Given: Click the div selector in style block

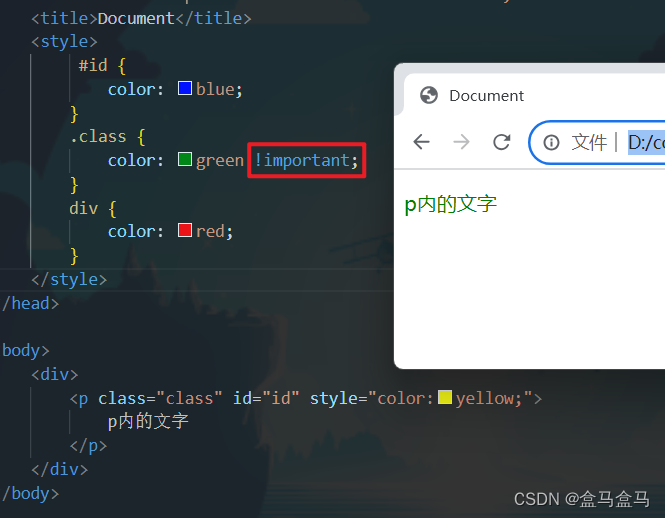Looking at the screenshot, I should (84, 208).
